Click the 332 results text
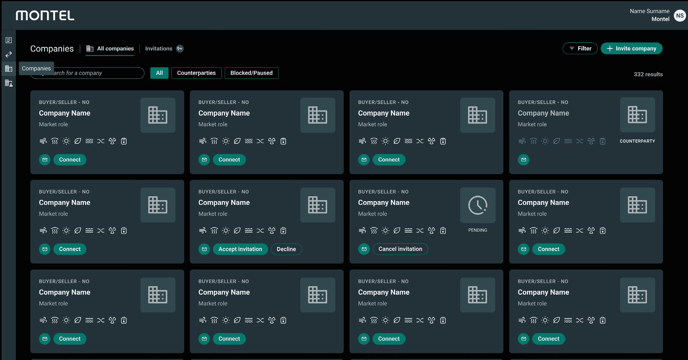 pyautogui.click(x=648, y=74)
